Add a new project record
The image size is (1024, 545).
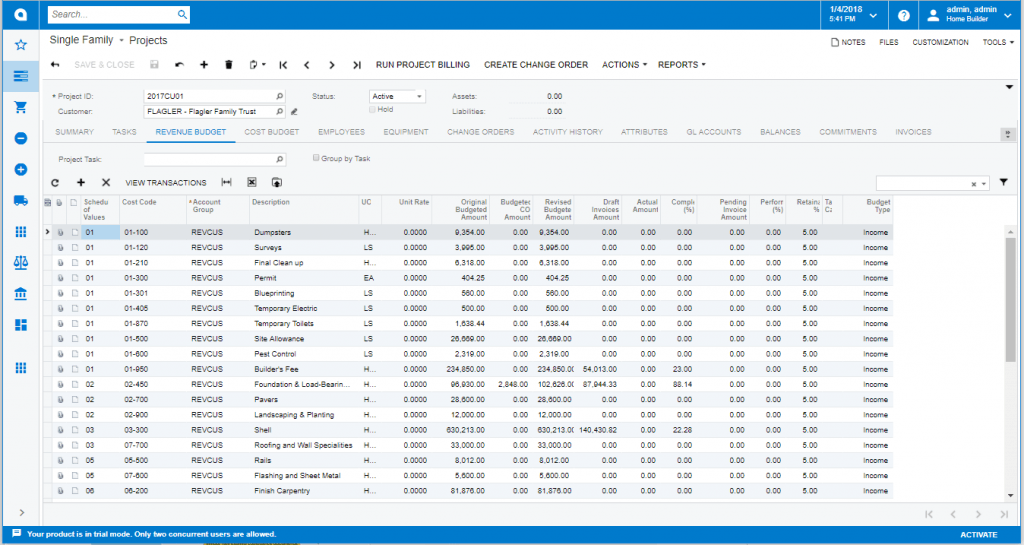point(204,65)
